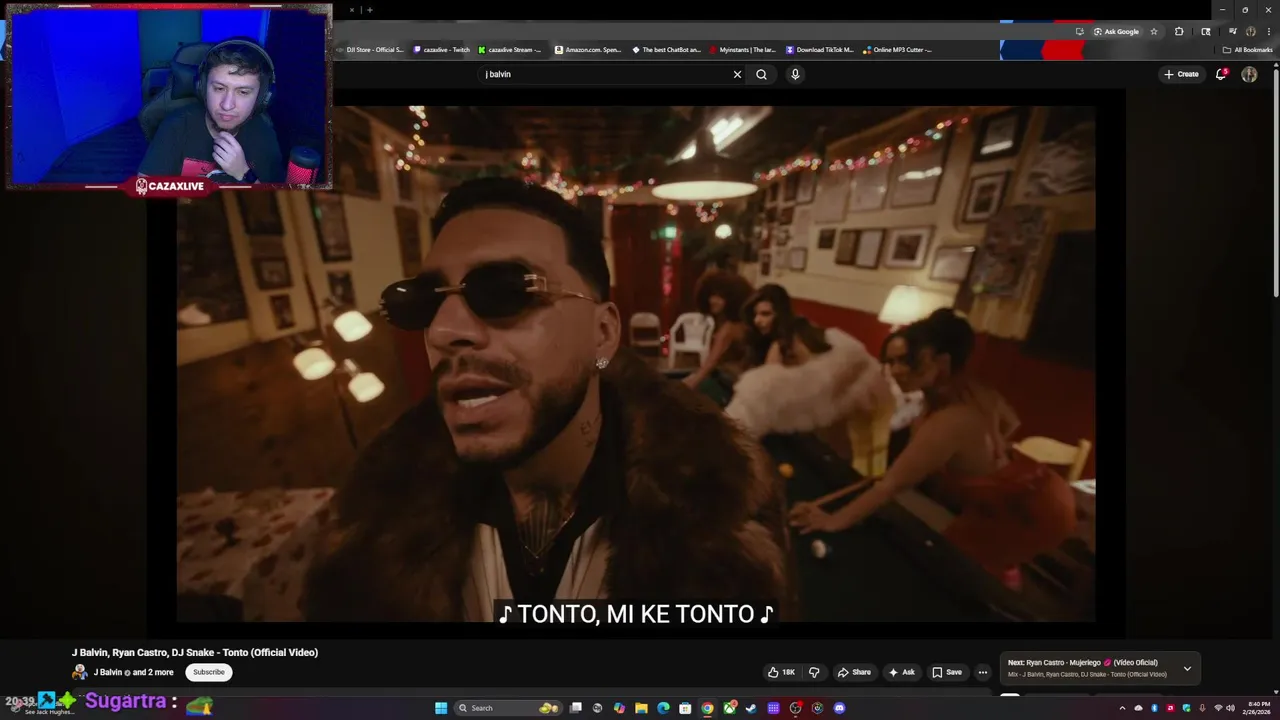
Task: Open the Windows Start menu
Action: [441, 708]
